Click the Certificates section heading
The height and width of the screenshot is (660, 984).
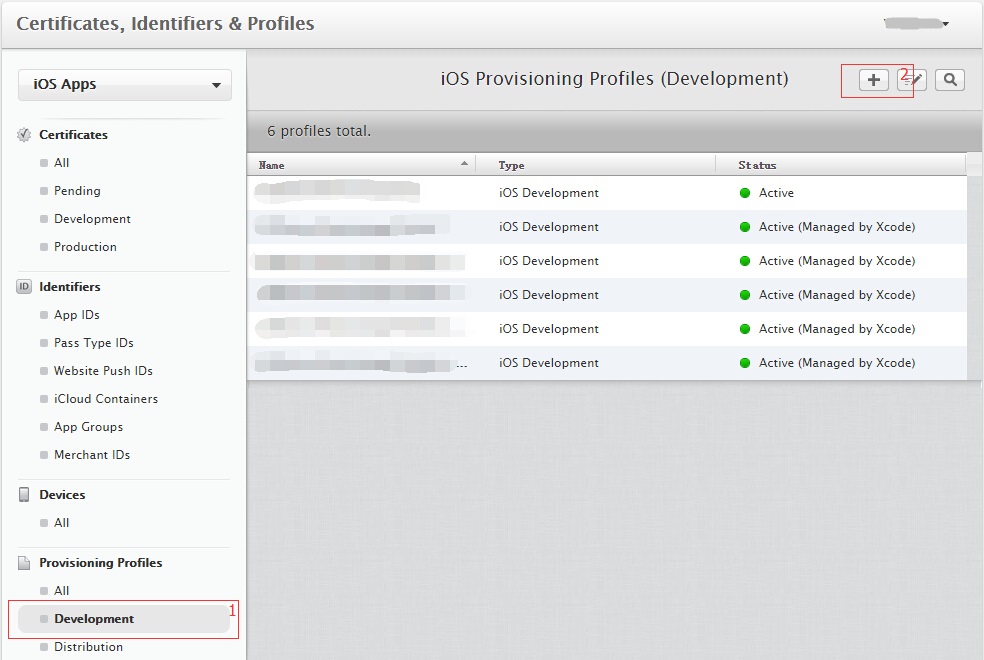tap(73, 135)
